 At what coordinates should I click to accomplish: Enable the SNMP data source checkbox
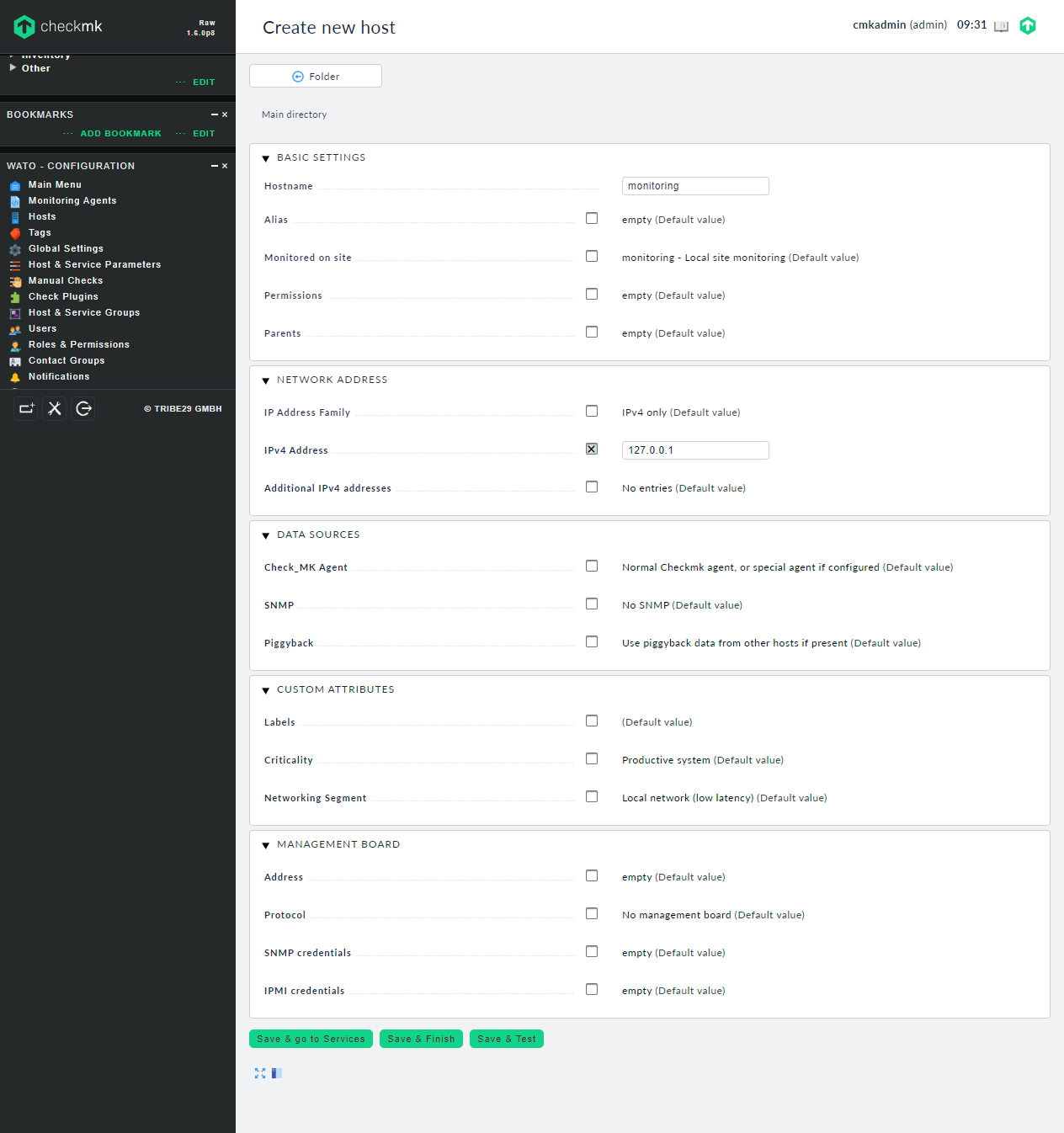pos(592,604)
